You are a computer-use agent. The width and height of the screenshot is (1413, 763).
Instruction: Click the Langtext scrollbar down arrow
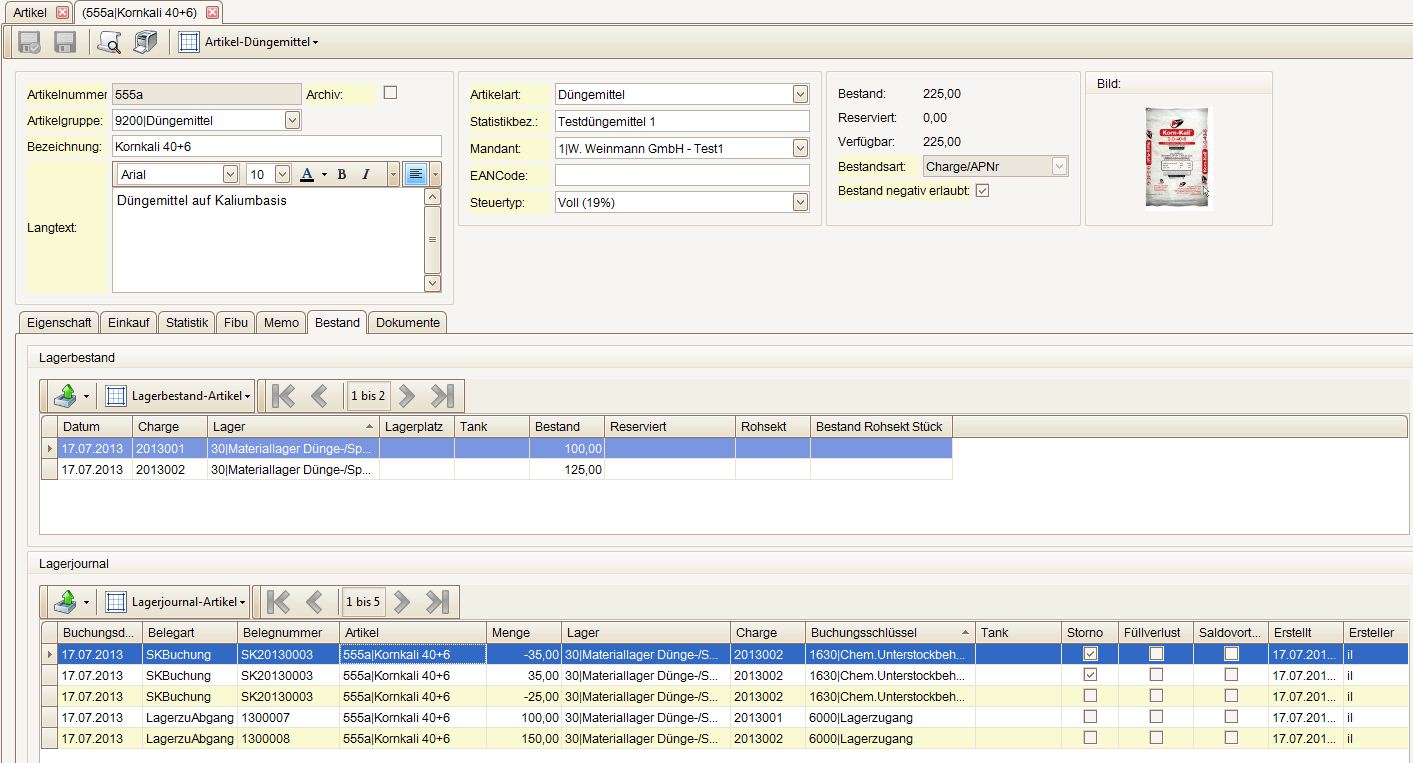click(432, 283)
